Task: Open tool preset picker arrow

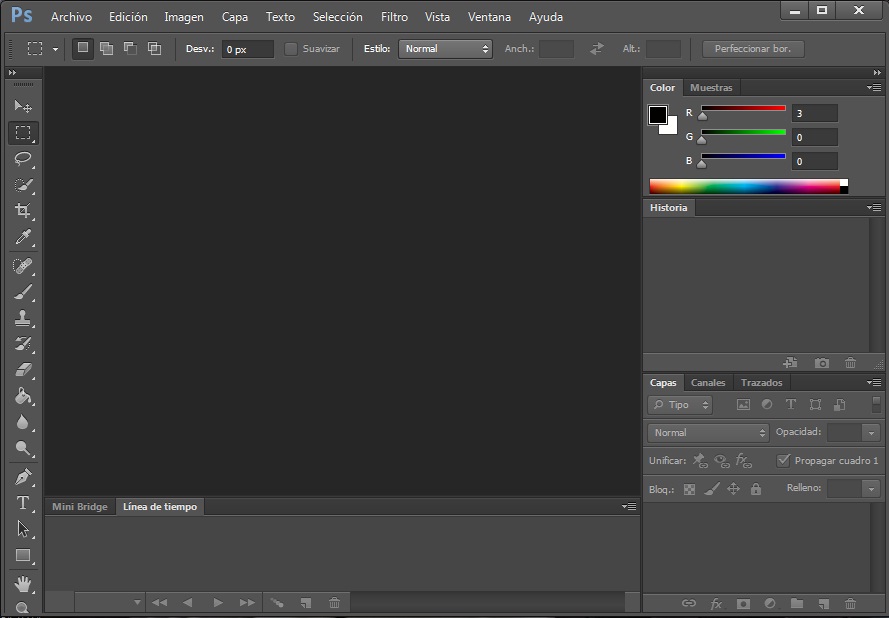Action: [x=55, y=49]
